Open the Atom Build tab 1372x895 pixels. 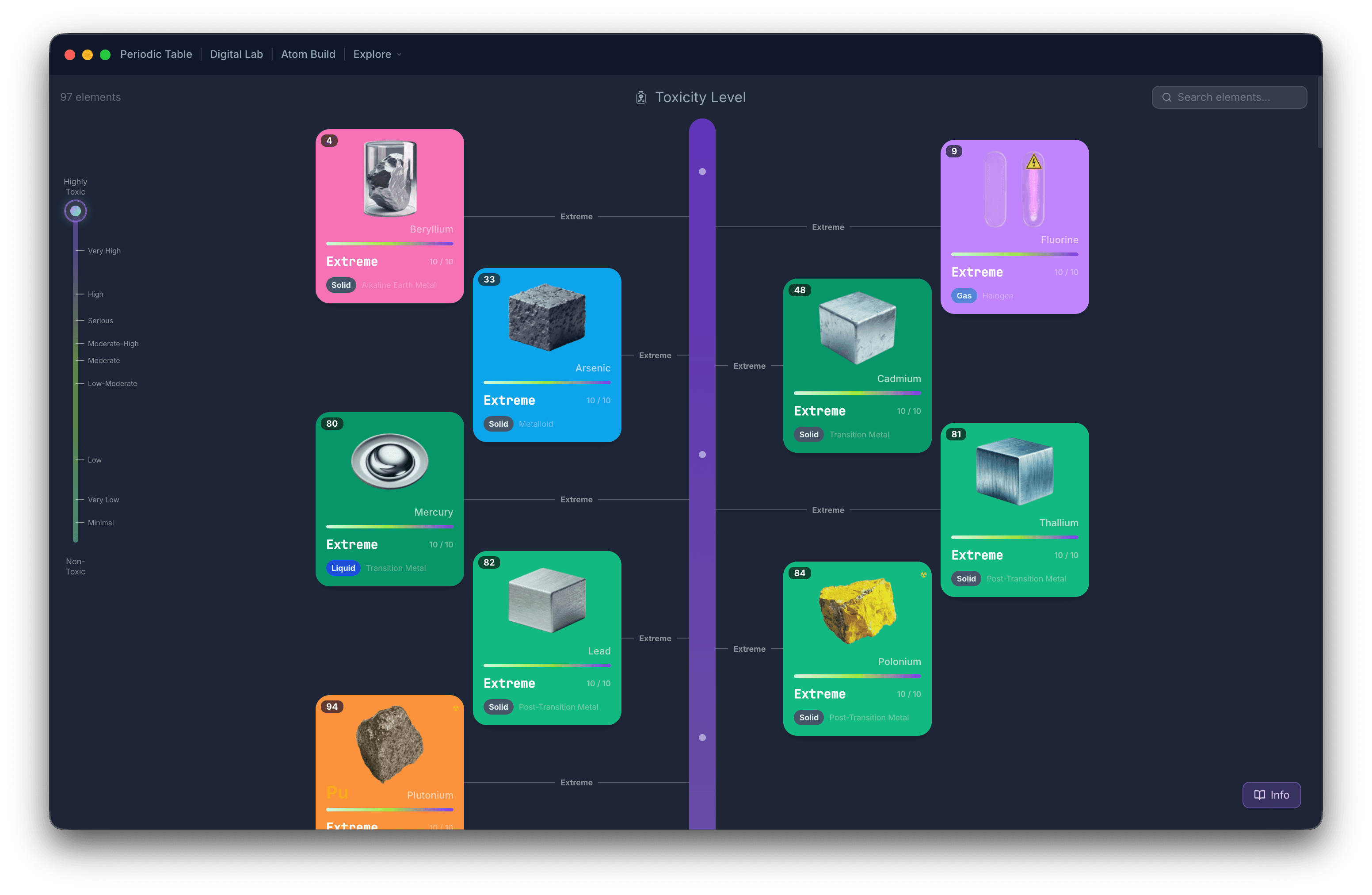pos(308,54)
